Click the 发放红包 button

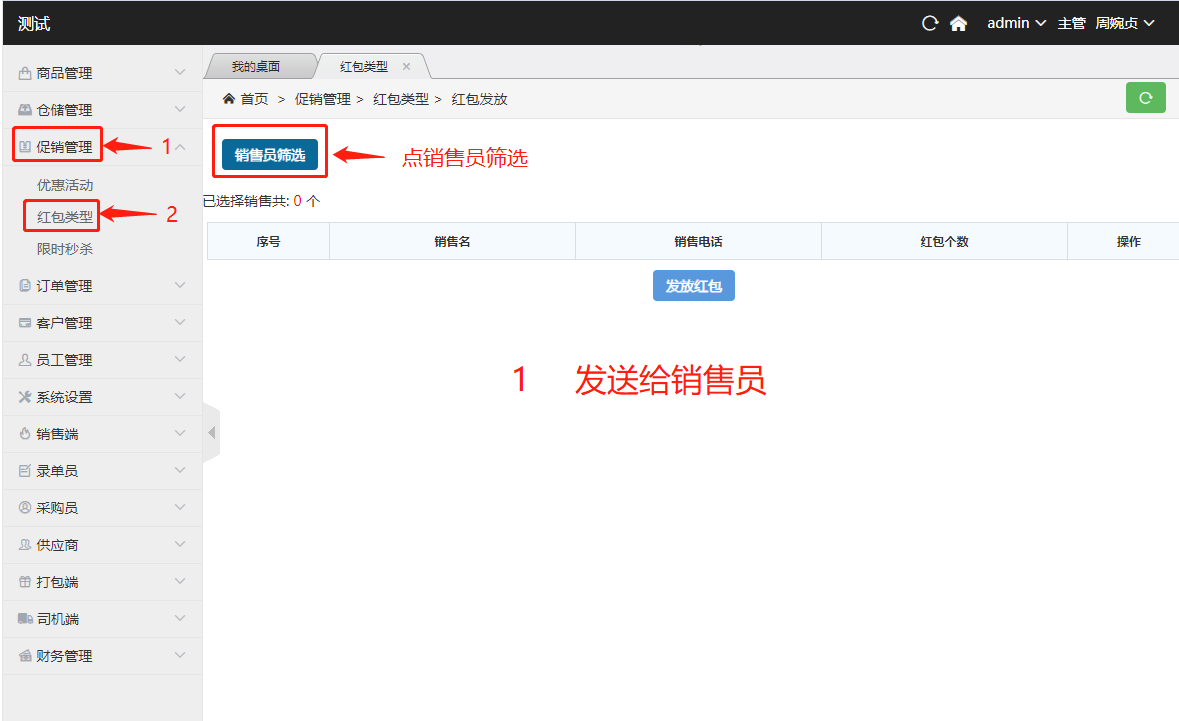tap(694, 286)
